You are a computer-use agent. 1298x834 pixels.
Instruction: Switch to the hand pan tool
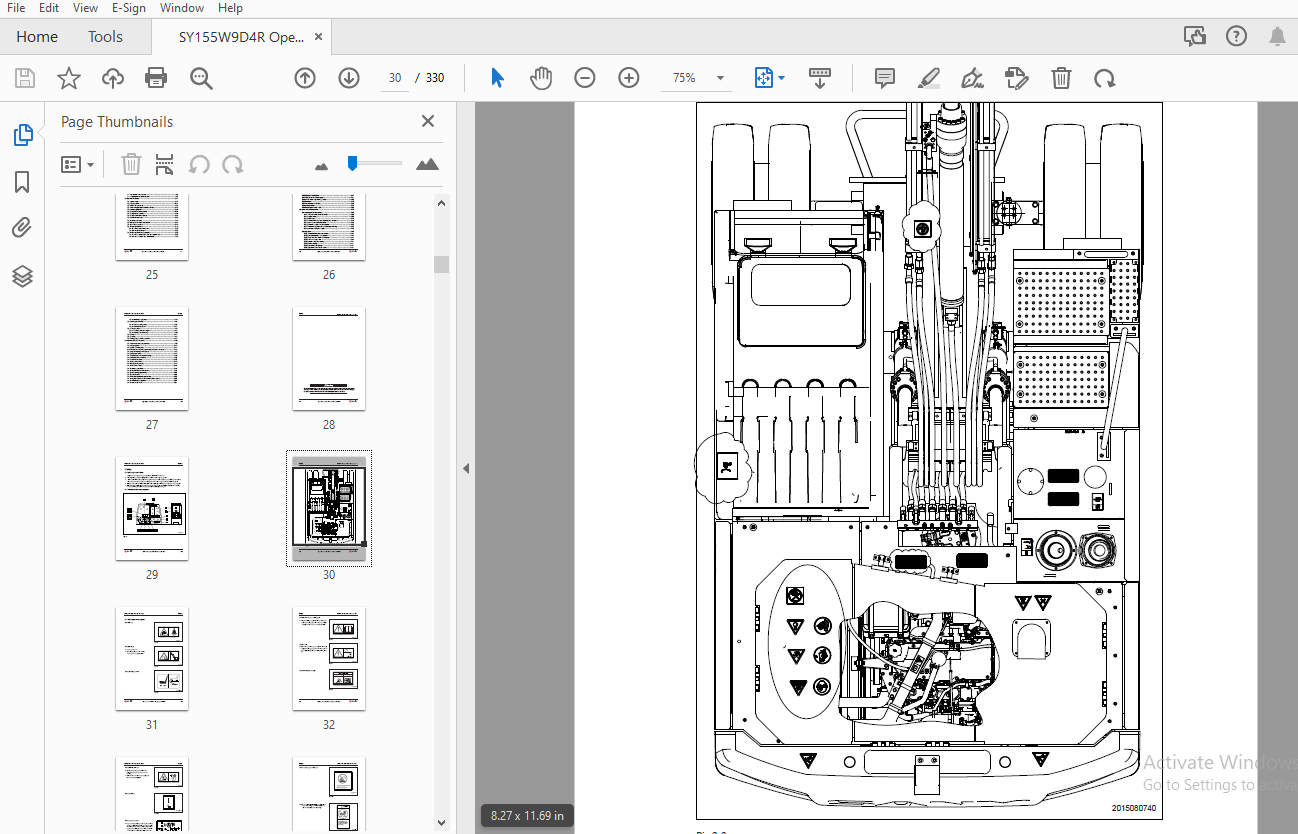[541, 78]
